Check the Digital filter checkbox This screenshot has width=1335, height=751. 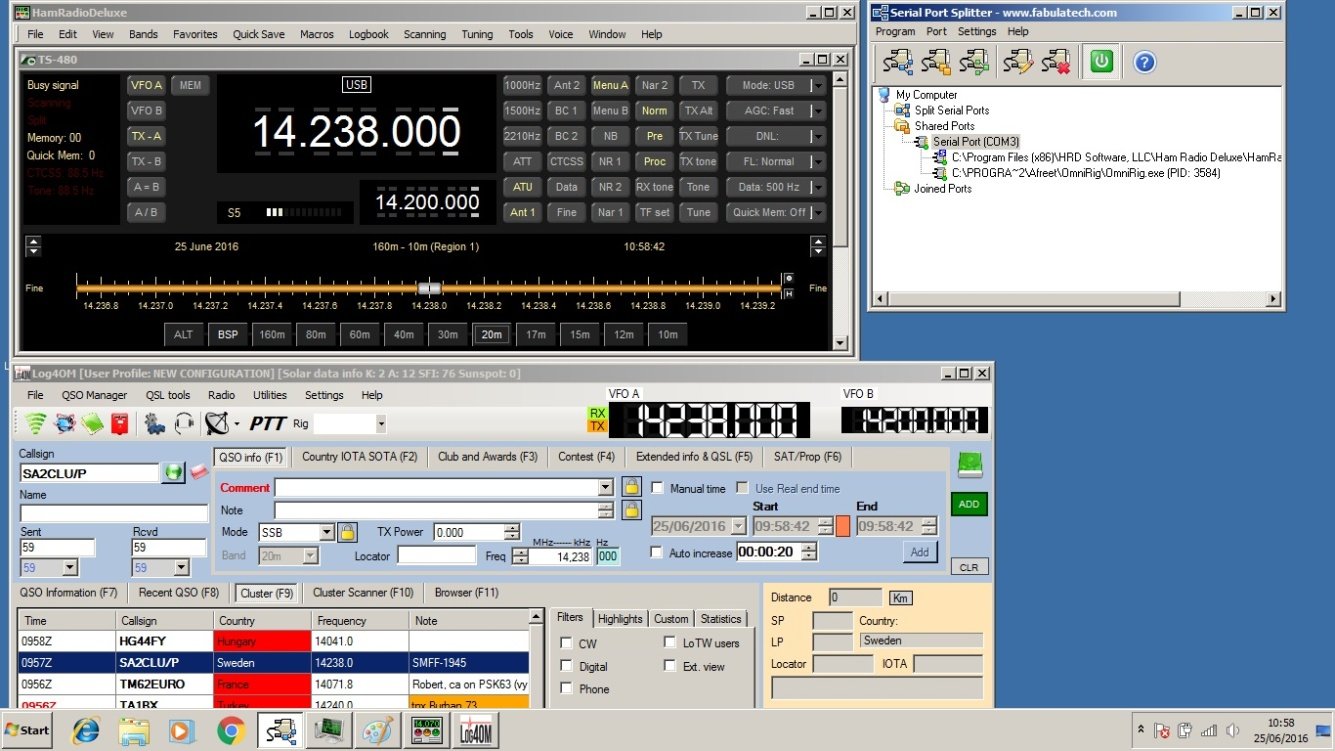click(567, 666)
